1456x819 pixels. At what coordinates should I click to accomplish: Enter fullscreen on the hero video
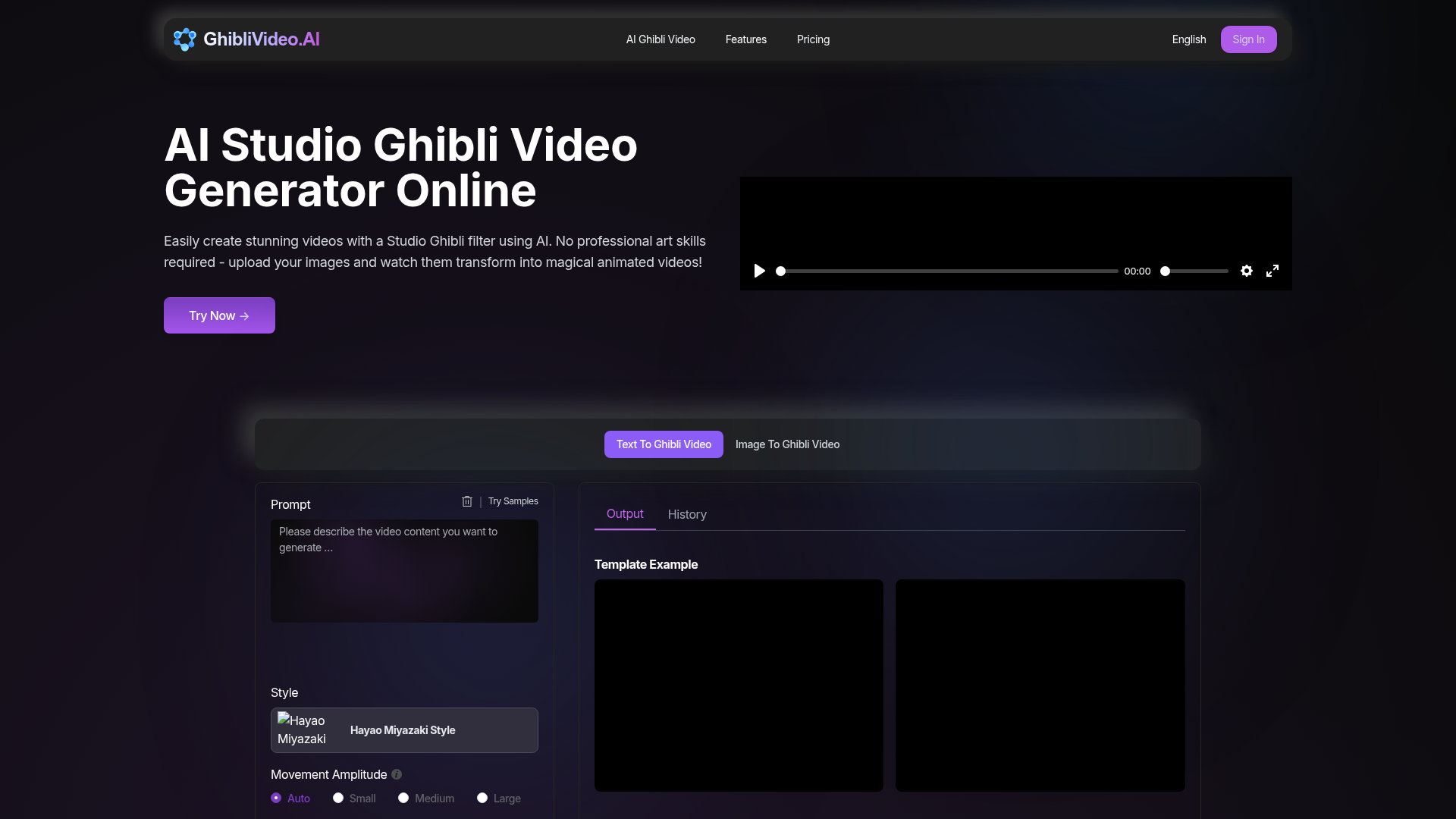[x=1272, y=271]
